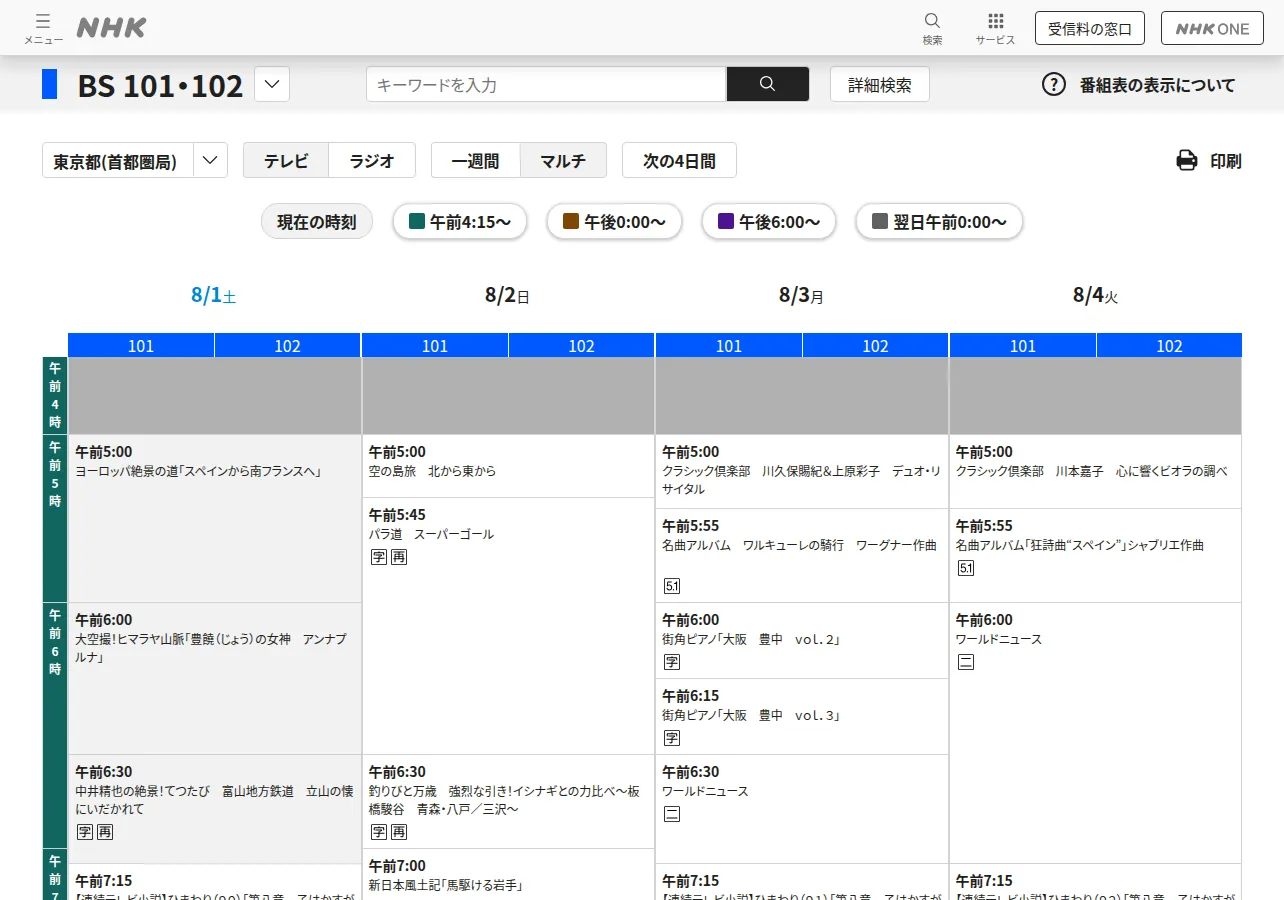Click 字 icon under 中井精也の絶景!てつたび
The height and width of the screenshot is (900, 1284).
tap(84, 832)
